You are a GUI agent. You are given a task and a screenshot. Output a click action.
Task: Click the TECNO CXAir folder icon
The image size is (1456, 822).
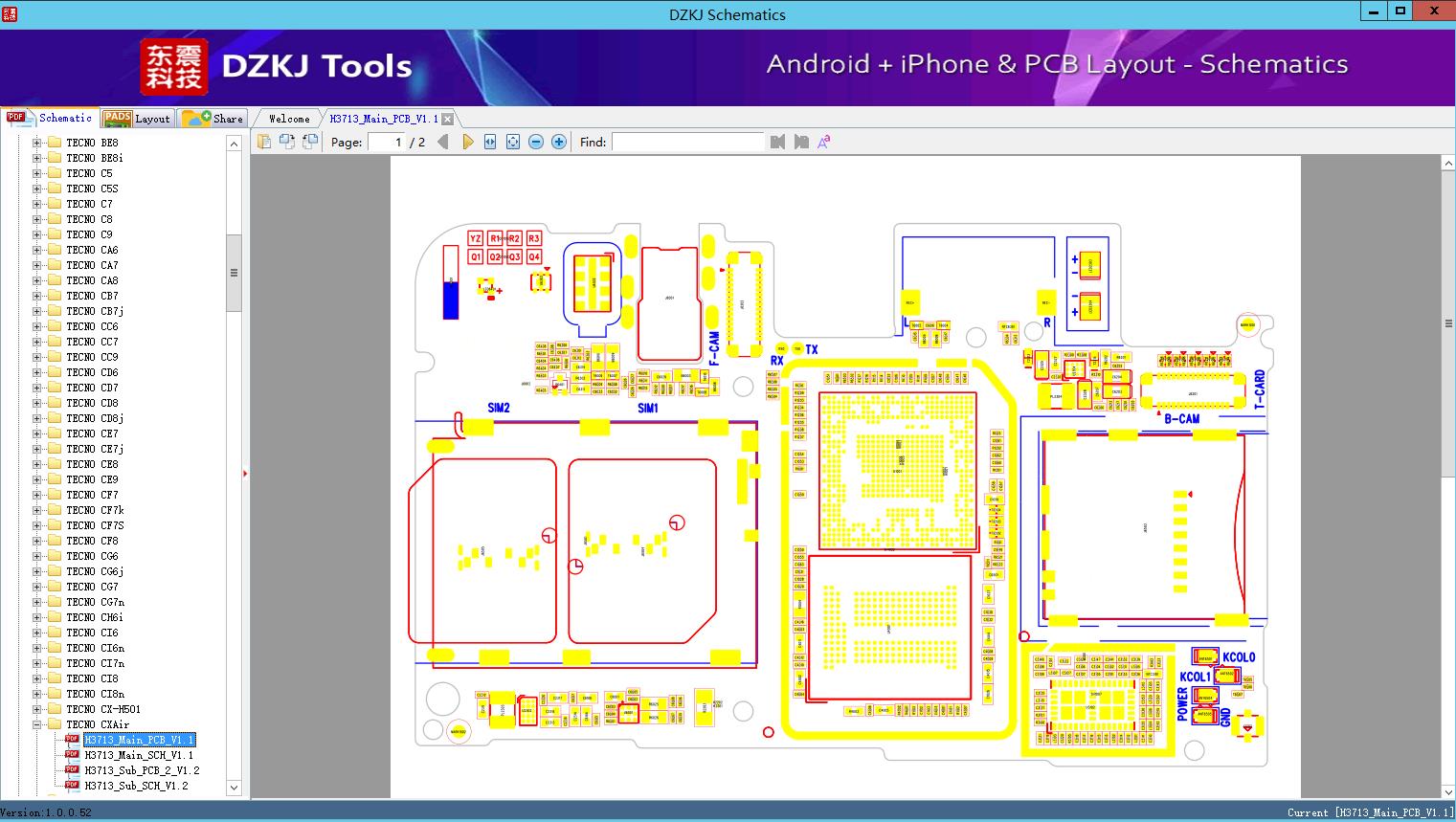(x=55, y=724)
